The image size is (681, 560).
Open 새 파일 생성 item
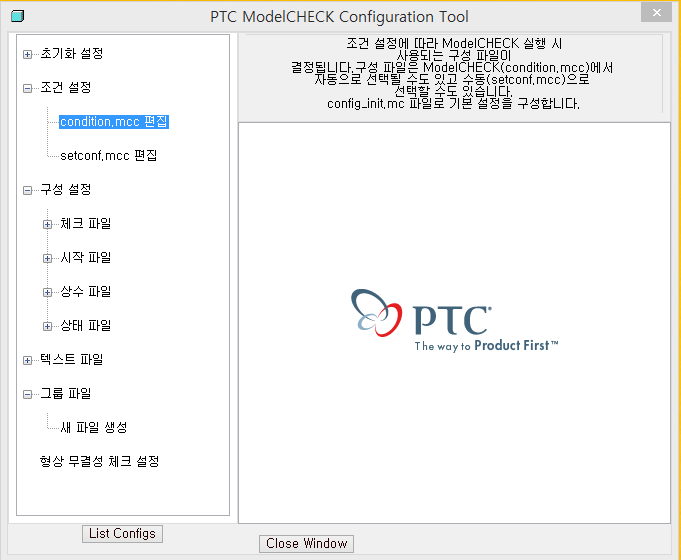(x=94, y=427)
